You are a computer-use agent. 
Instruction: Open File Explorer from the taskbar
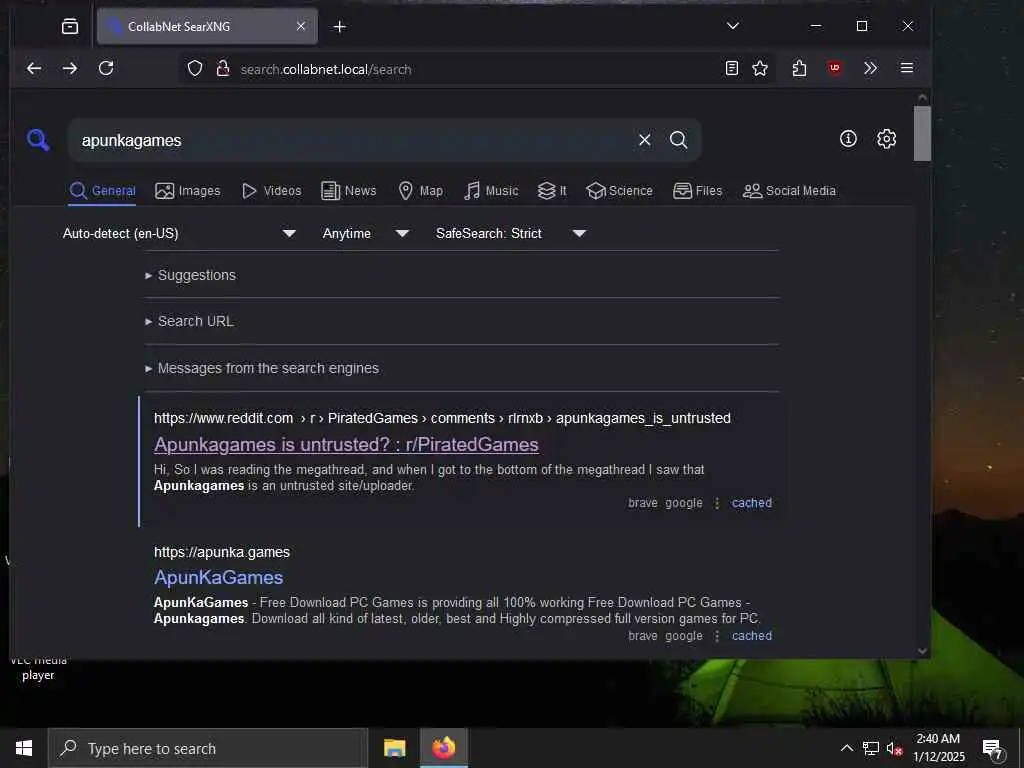[x=394, y=748]
